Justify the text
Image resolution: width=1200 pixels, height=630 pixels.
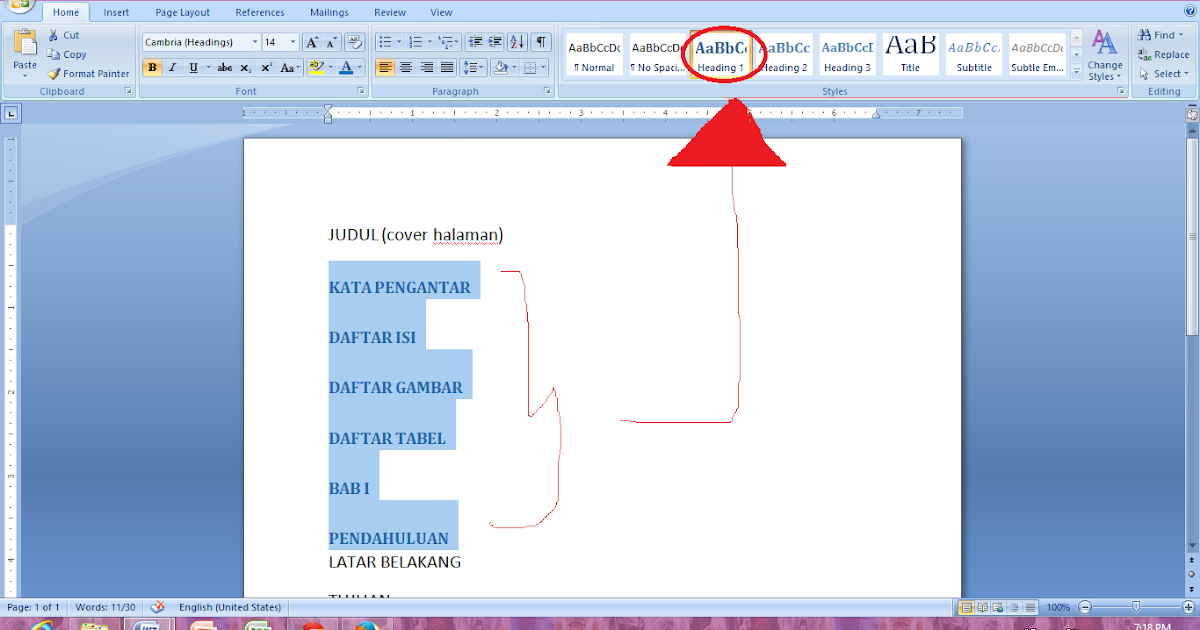point(447,68)
